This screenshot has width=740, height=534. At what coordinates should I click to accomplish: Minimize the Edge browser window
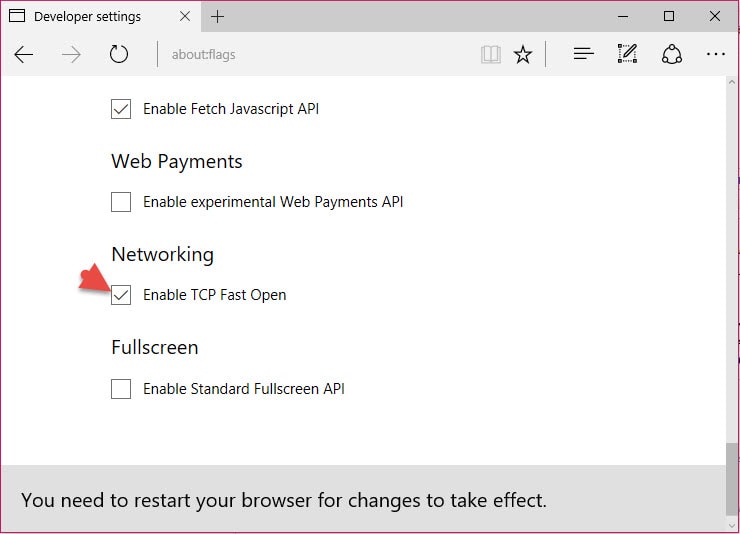click(x=624, y=16)
